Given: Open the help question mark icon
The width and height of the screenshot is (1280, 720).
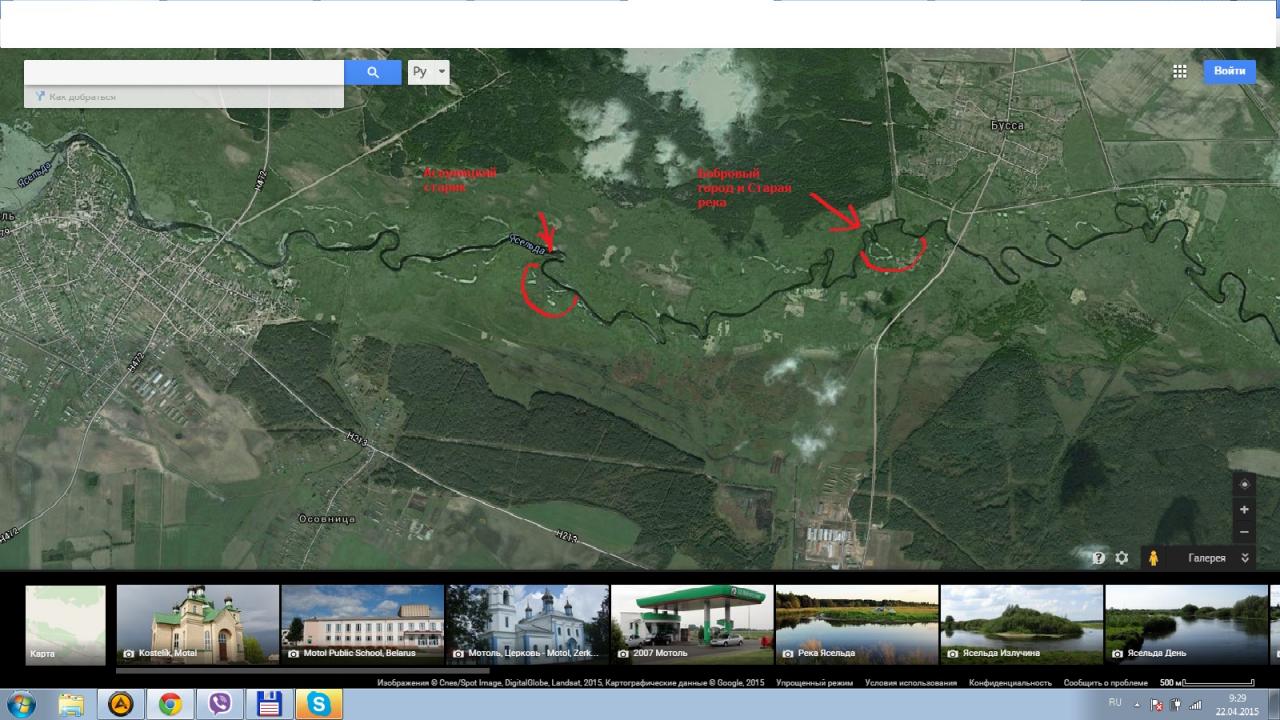Looking at the screenshot, I should (x=1098, y=558).
